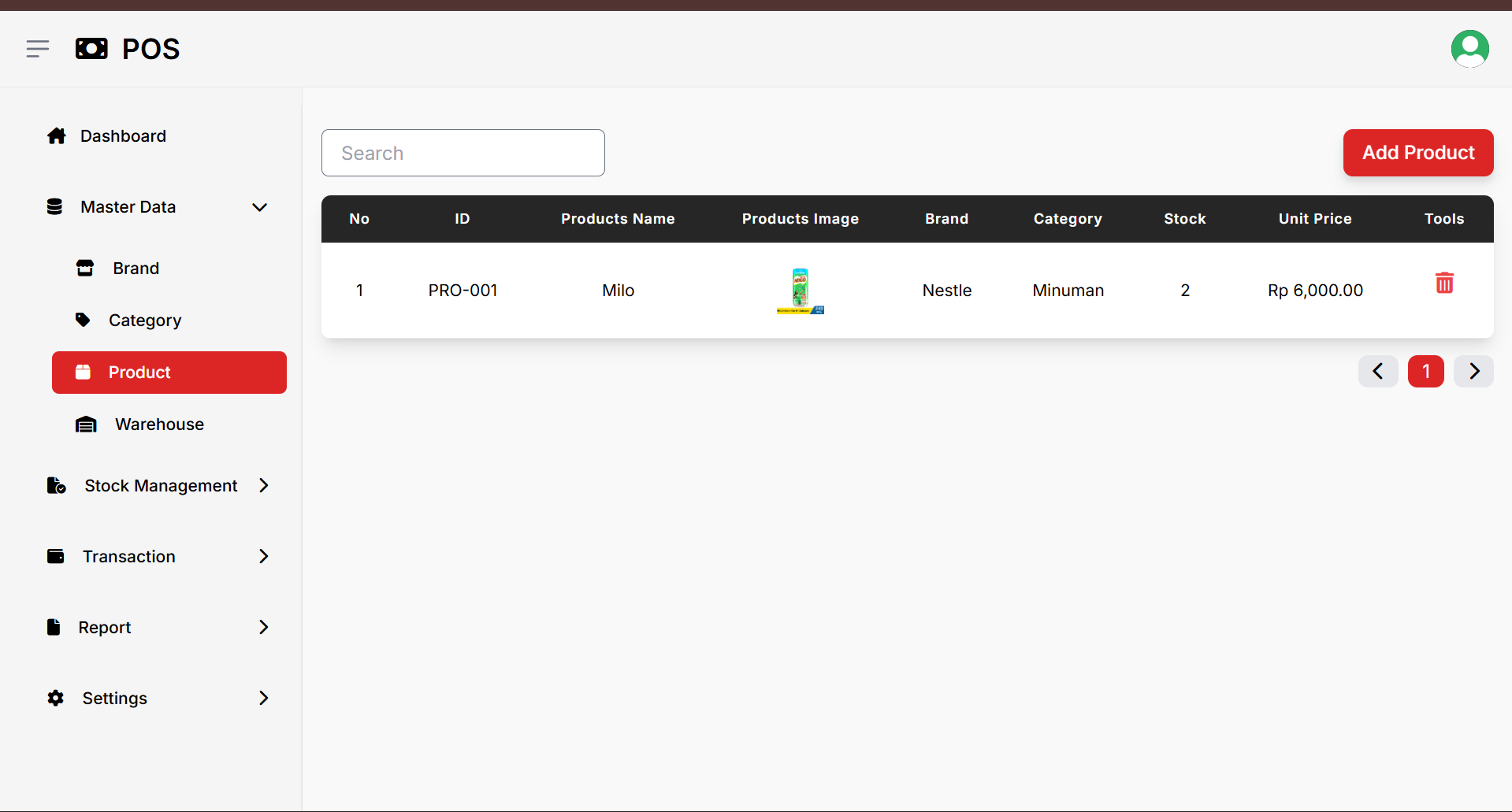1512x812 pixels.
Task: Select page 1 in pagination
Action: (1426, 371)
